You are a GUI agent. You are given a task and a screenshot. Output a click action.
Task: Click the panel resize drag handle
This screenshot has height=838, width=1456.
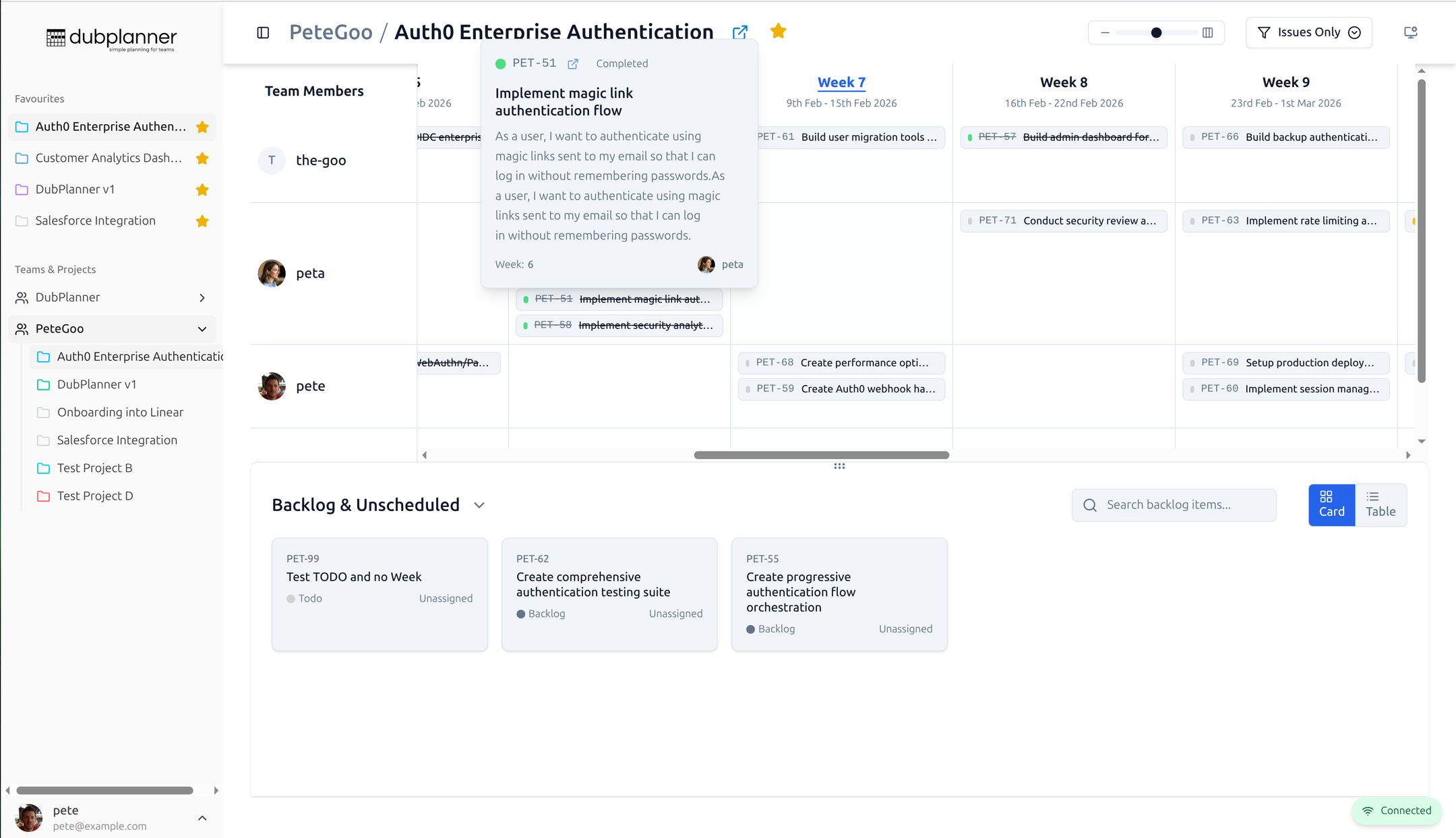(839, 466)
